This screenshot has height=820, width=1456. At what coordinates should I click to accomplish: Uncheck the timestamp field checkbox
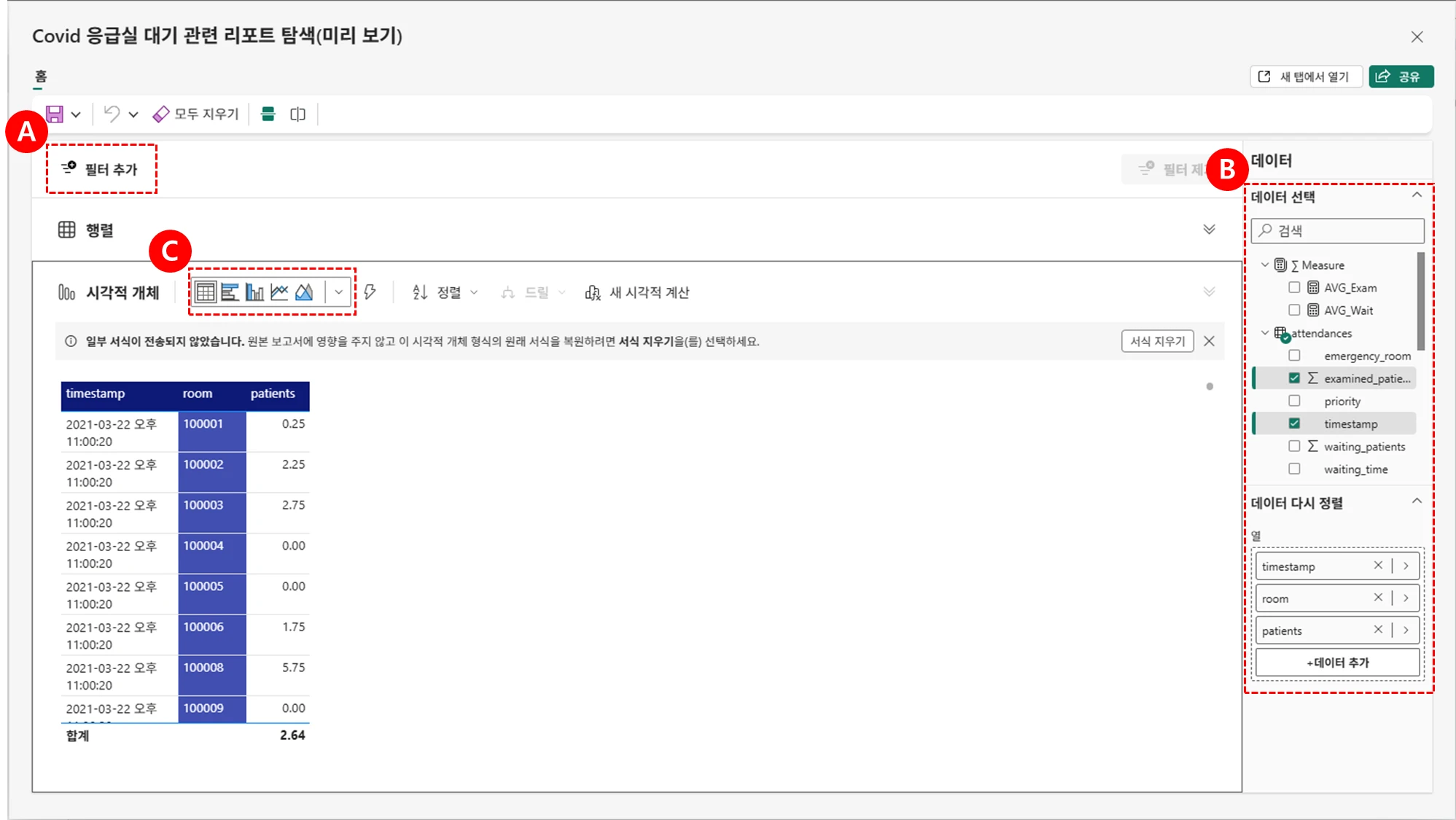1294,423
